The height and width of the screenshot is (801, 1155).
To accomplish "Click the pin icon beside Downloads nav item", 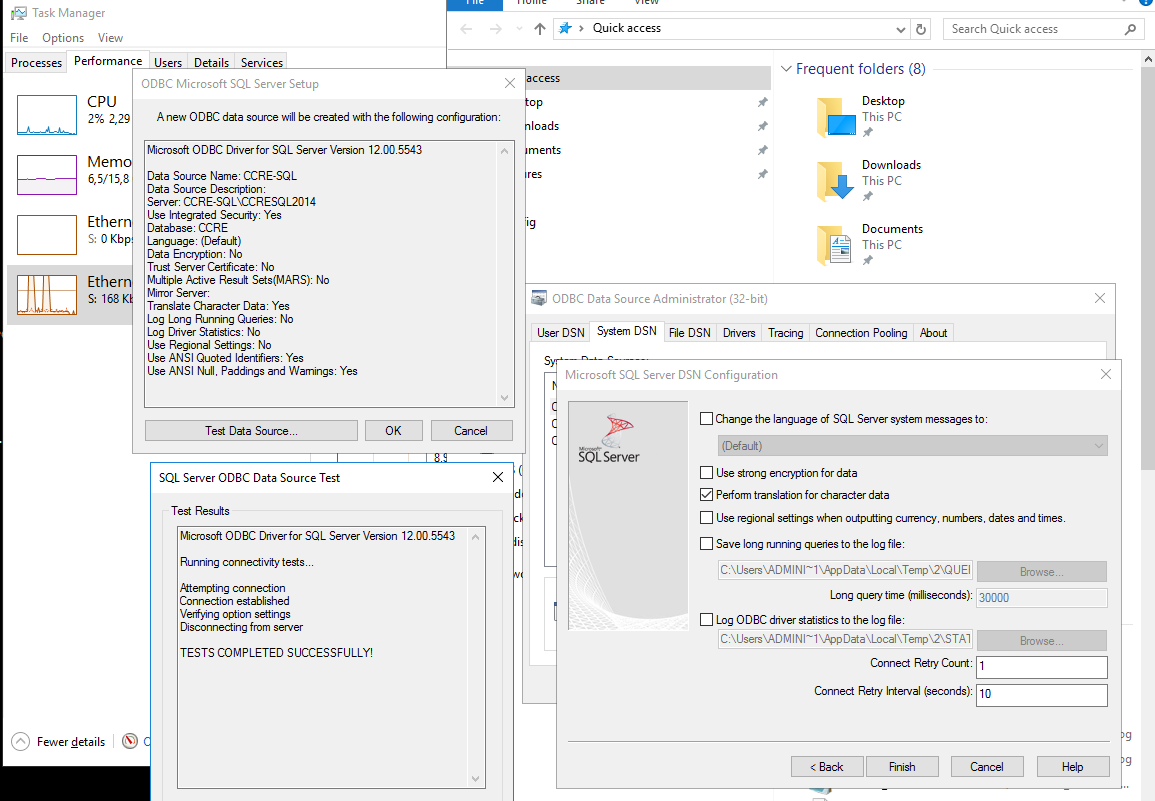I will pyautogui.click(x=762, y=126).
